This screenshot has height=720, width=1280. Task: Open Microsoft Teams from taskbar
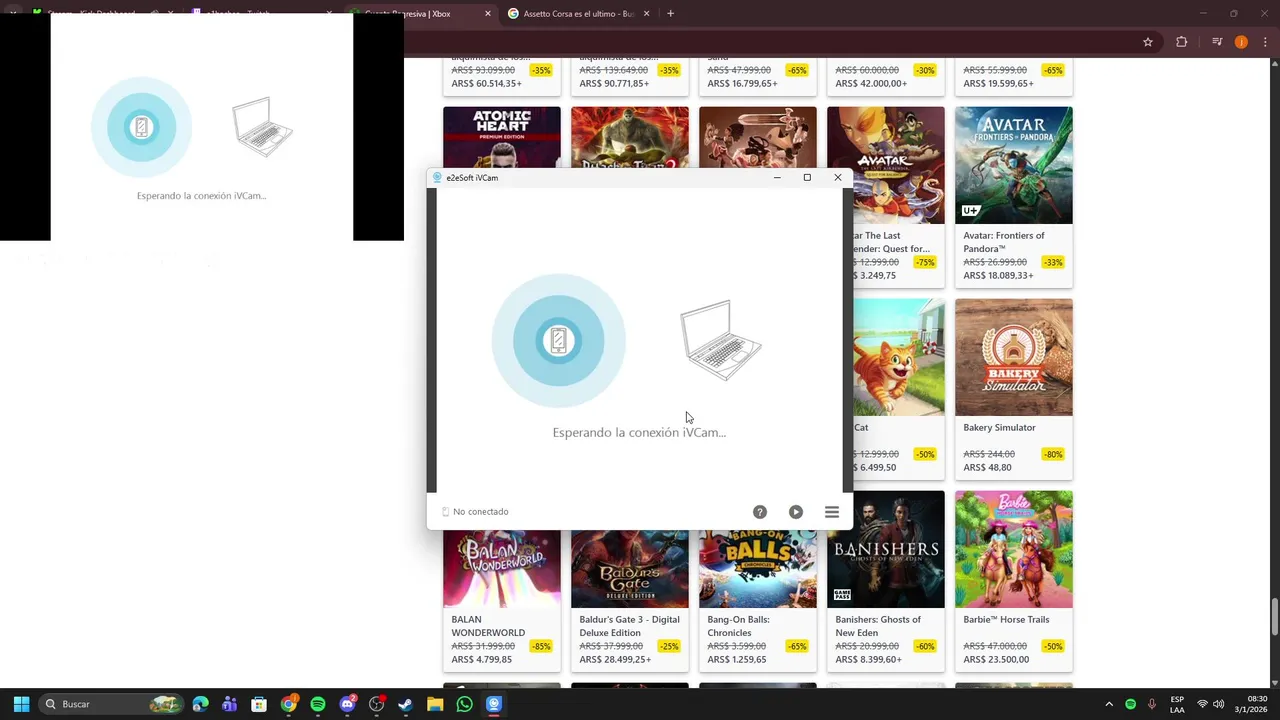(230, 704)
